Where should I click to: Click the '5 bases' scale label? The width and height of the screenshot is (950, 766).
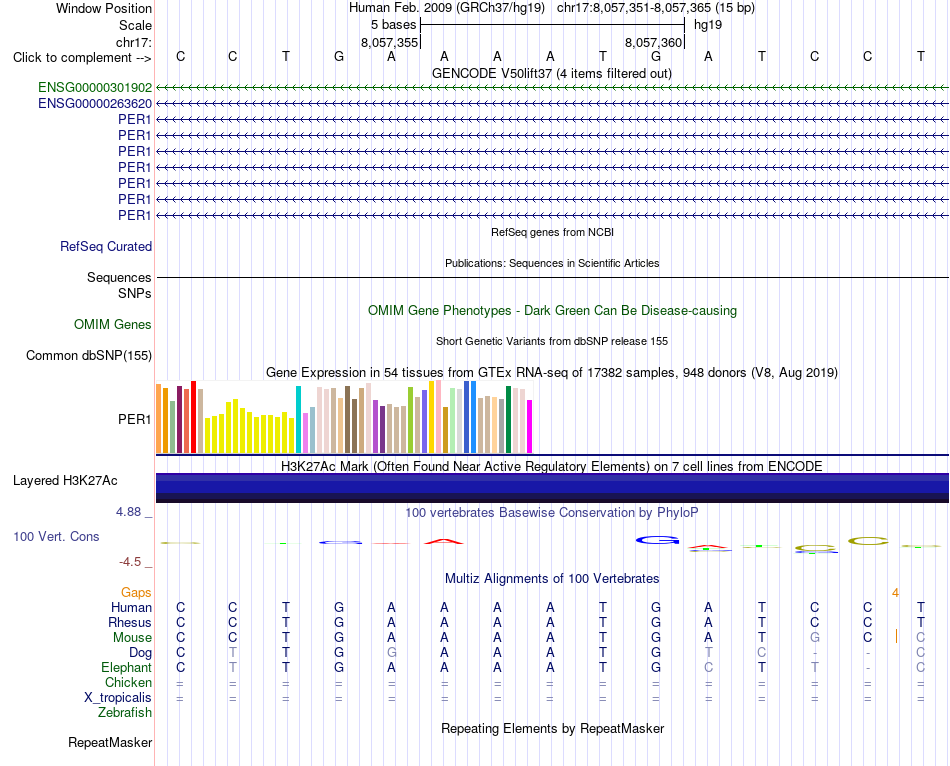pyautogui.click(x=394, y=25)
